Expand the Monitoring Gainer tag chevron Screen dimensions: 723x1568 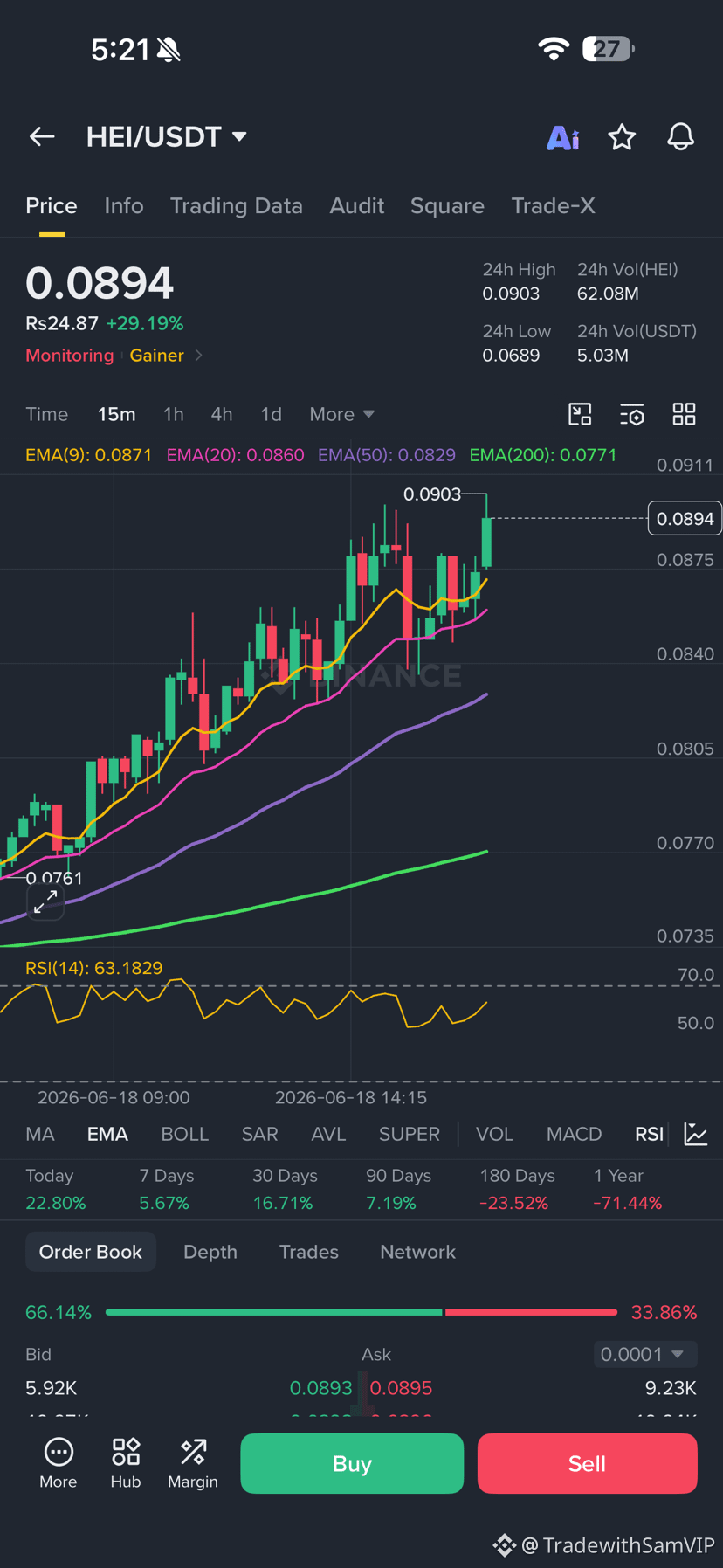tap(198, 356)
